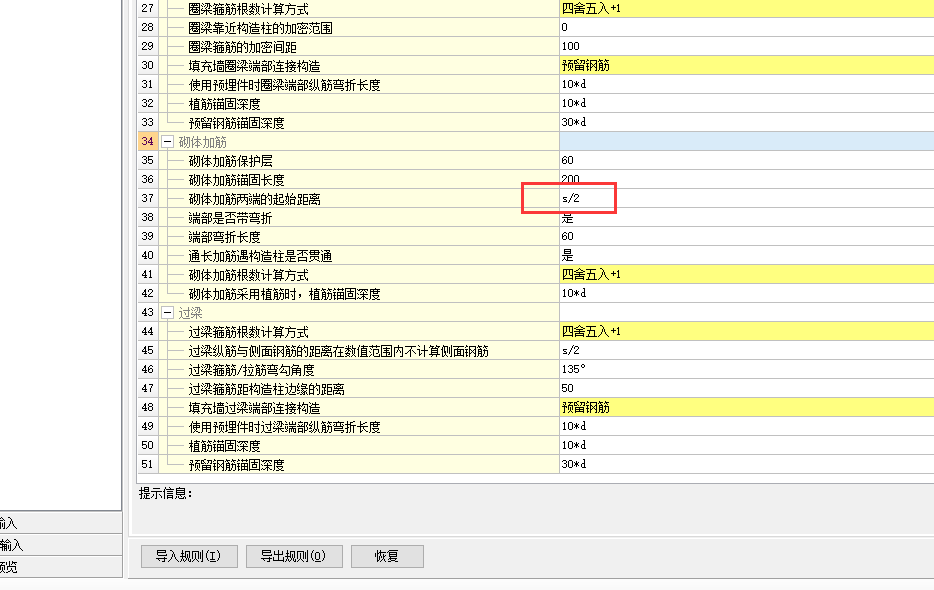934x590 pixels.
Task: Select row label 过梁箍筋/拉筋弯勾角度
Action: point(251,370)
